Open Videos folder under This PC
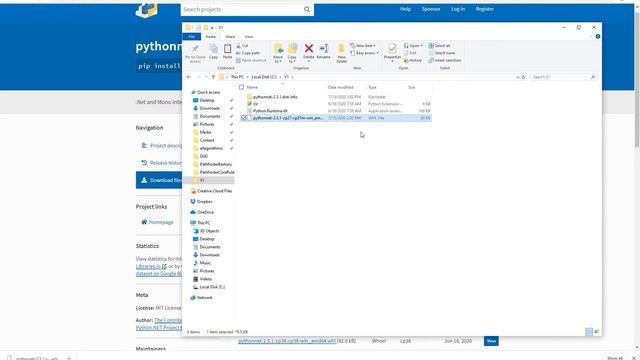Image resolution: width=640 pixels, height=360 pixels. click(202, 279)
